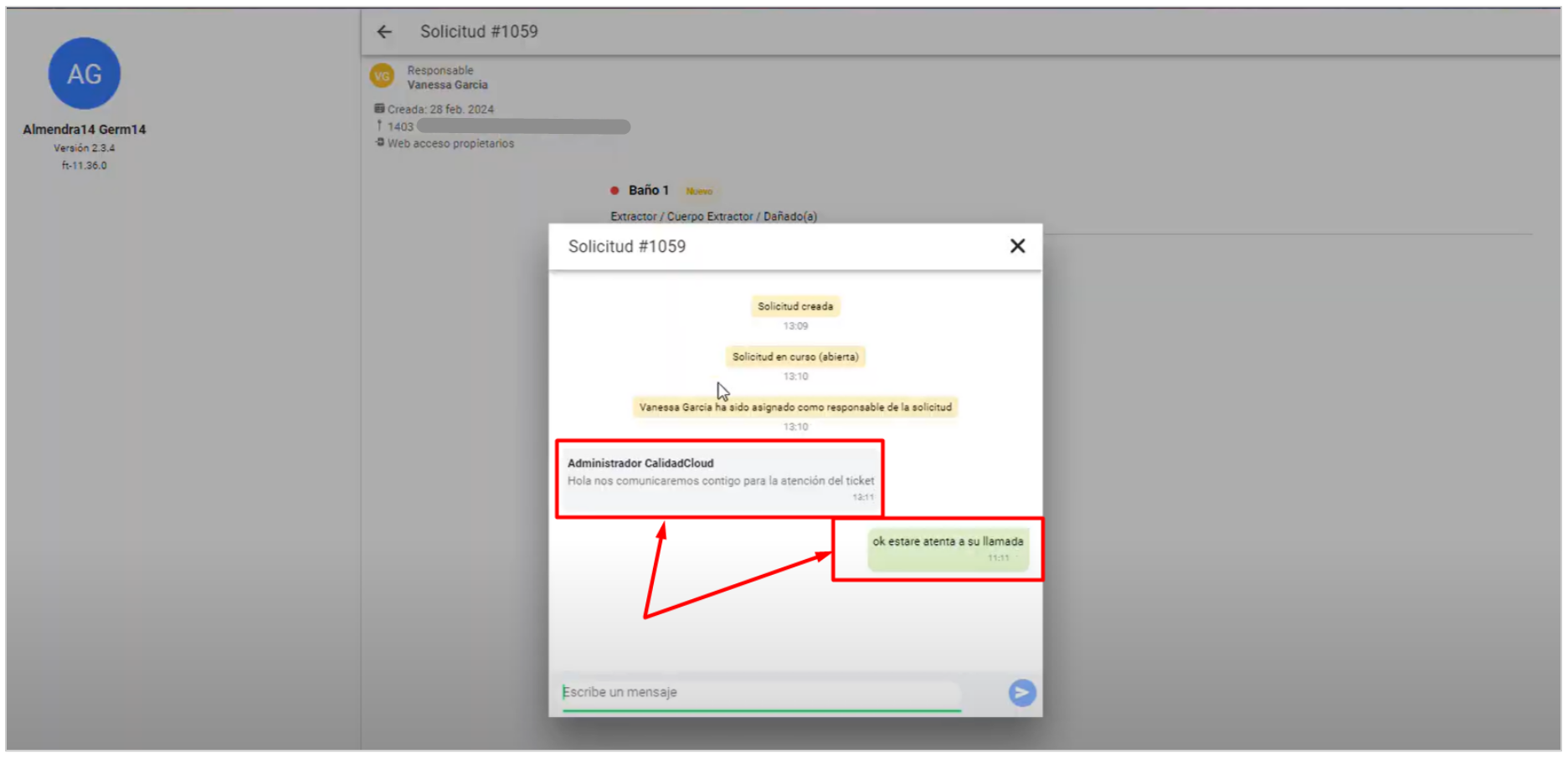Select the Nuevo status badge

(x=699, y=192)
